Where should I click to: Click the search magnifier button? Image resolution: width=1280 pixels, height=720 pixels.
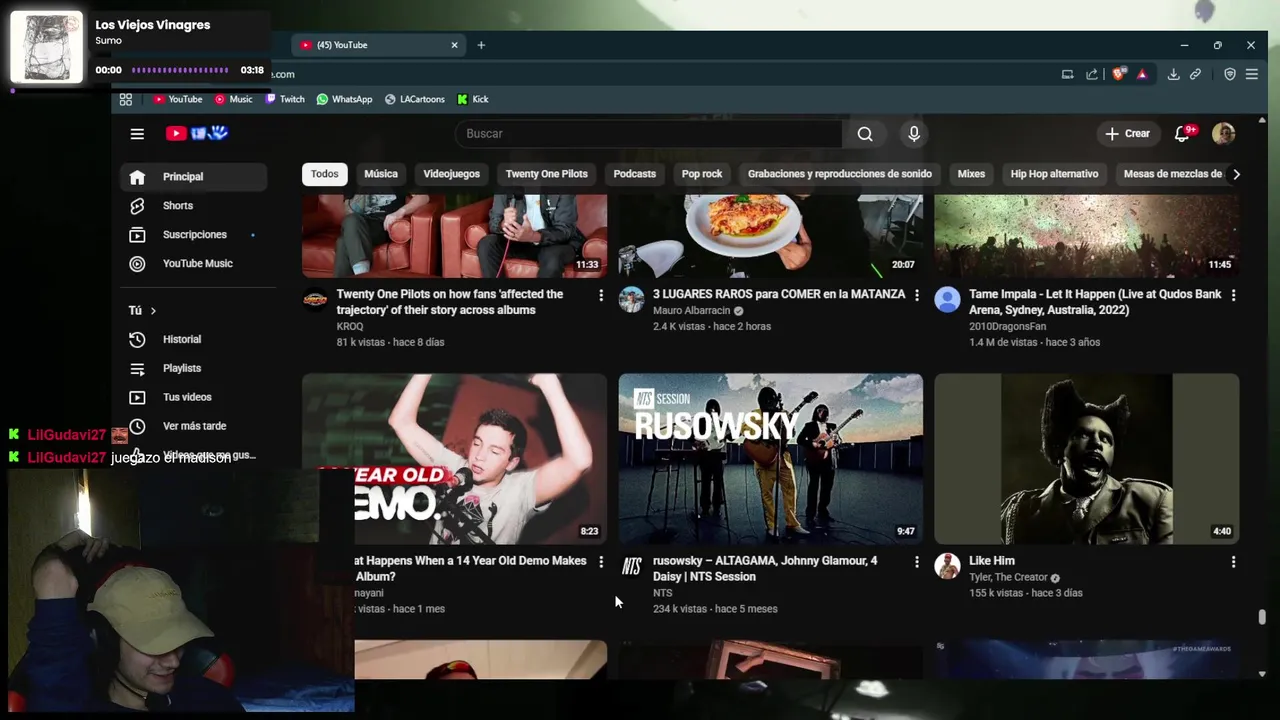point(865,134)
